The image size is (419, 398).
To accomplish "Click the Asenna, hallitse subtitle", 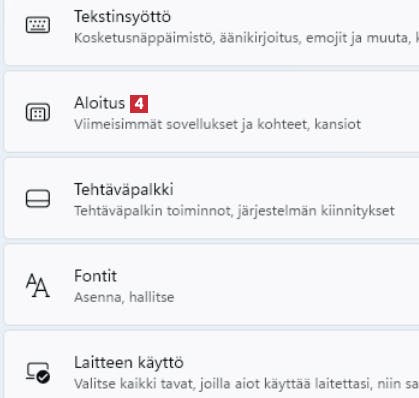I will coord(124,297).
